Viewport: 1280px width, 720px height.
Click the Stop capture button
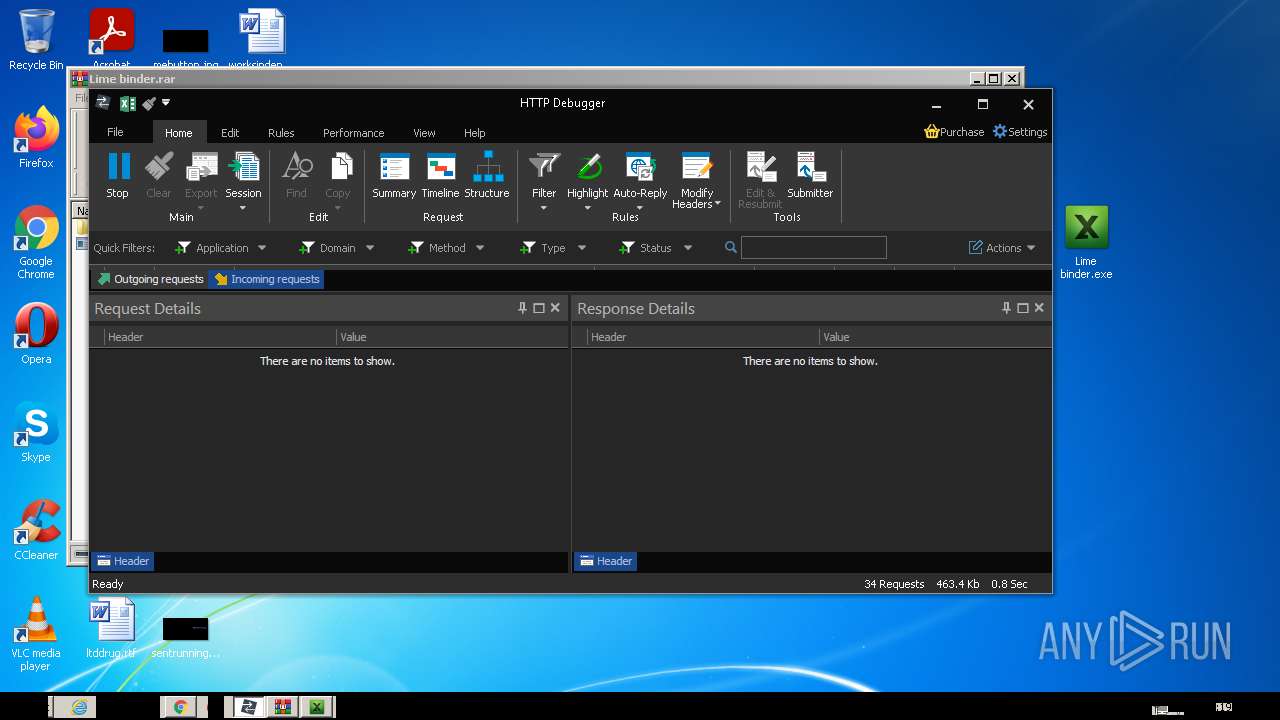click(118, 175)
